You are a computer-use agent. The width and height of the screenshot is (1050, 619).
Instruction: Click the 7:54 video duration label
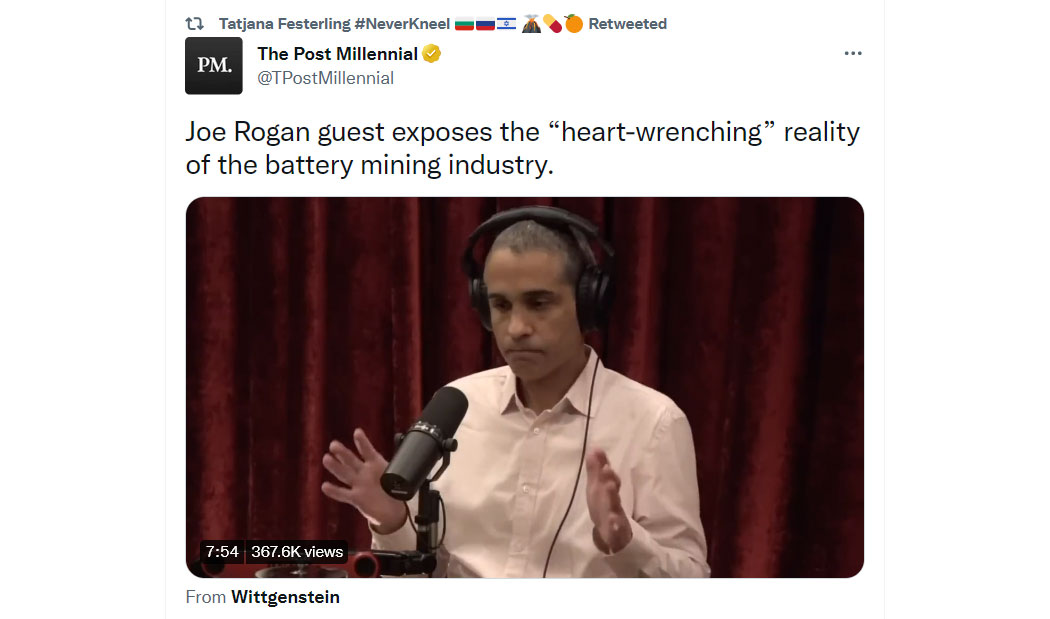pyautogui.click(x=222, y=551)
